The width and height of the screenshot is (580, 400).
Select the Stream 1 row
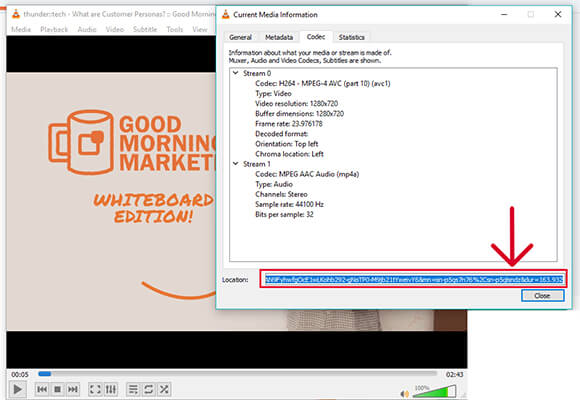tap(257, 164)
